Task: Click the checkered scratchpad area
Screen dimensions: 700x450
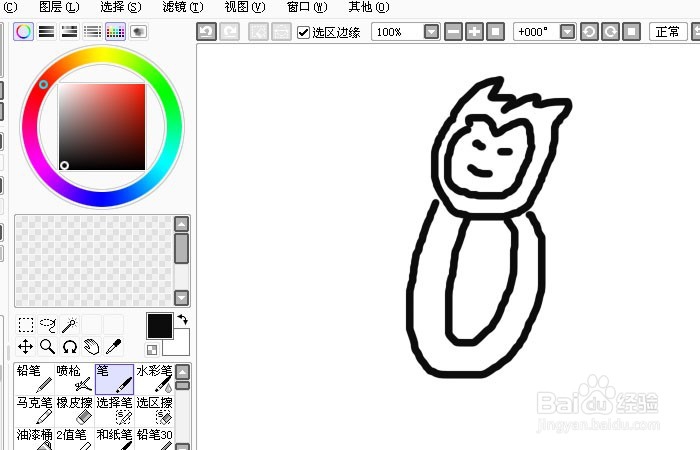Action: click(94, 261)
